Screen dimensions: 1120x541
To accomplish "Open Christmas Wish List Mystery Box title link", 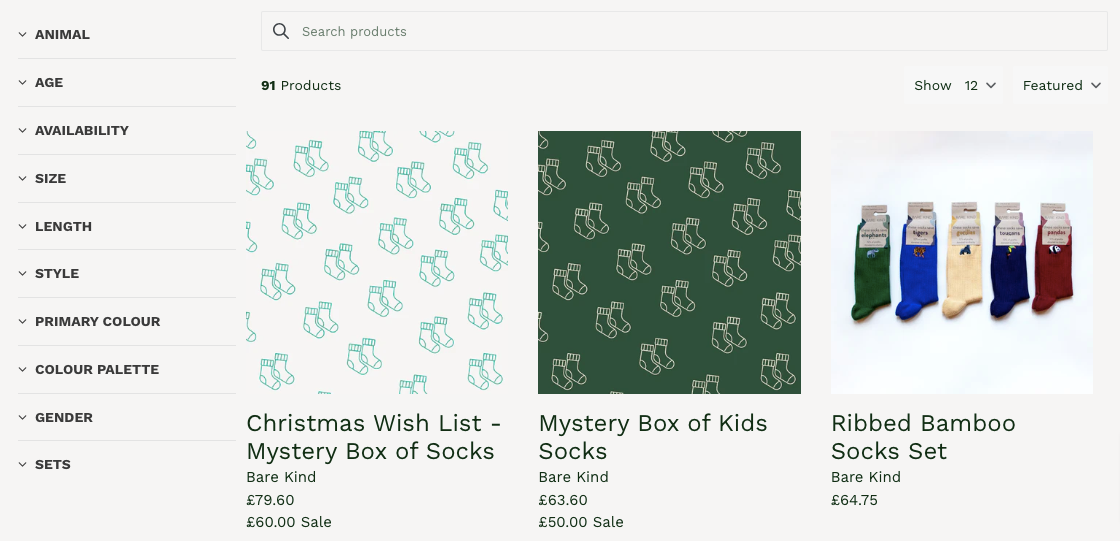I will pos(371,437).
